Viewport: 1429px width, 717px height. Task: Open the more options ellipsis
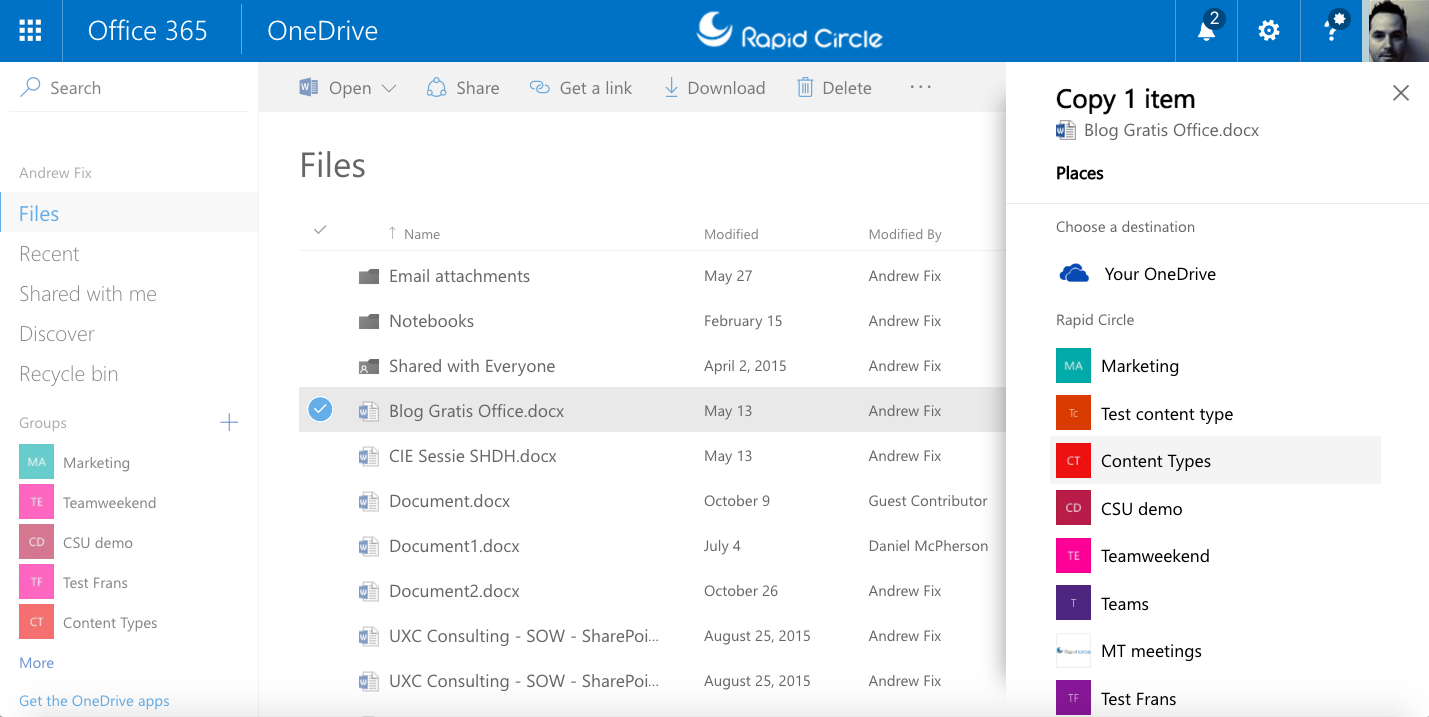point(921,87)
